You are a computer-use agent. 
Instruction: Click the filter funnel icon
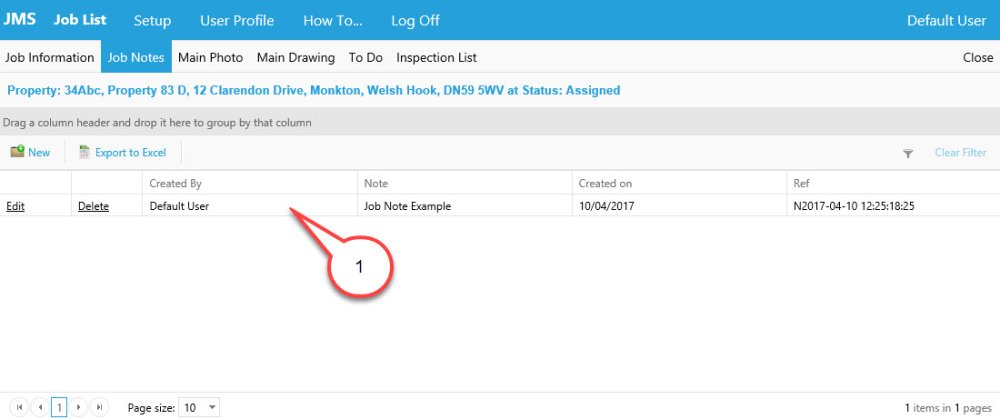(x=908, y=153)
